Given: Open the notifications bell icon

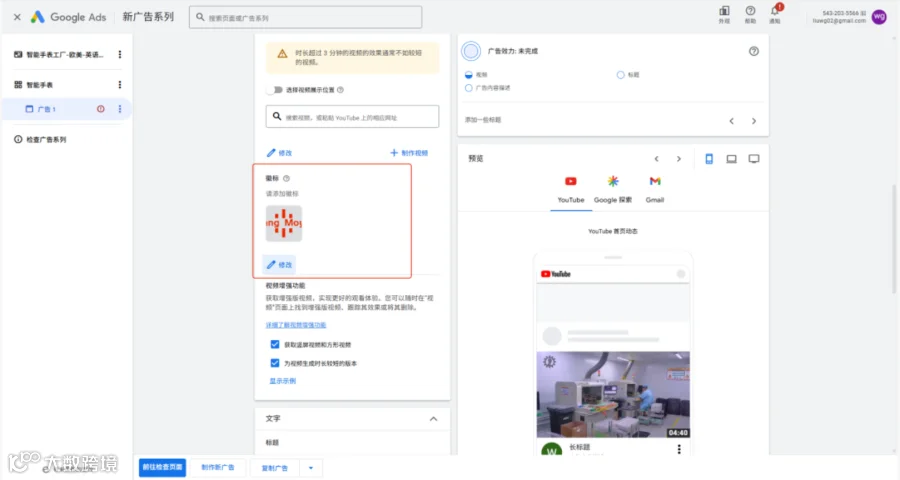Looking at the screenshot, I should tap(774, 11).
